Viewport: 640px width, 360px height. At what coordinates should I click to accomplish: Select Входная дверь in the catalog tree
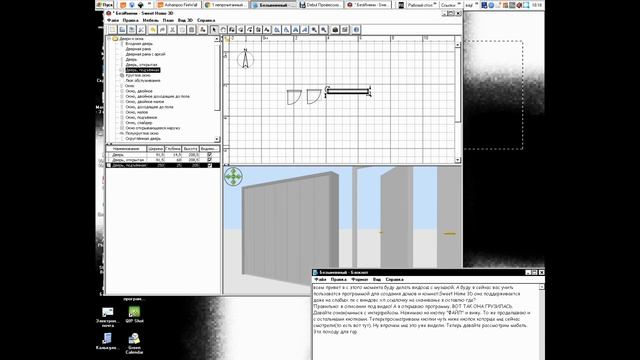[139, 44]
